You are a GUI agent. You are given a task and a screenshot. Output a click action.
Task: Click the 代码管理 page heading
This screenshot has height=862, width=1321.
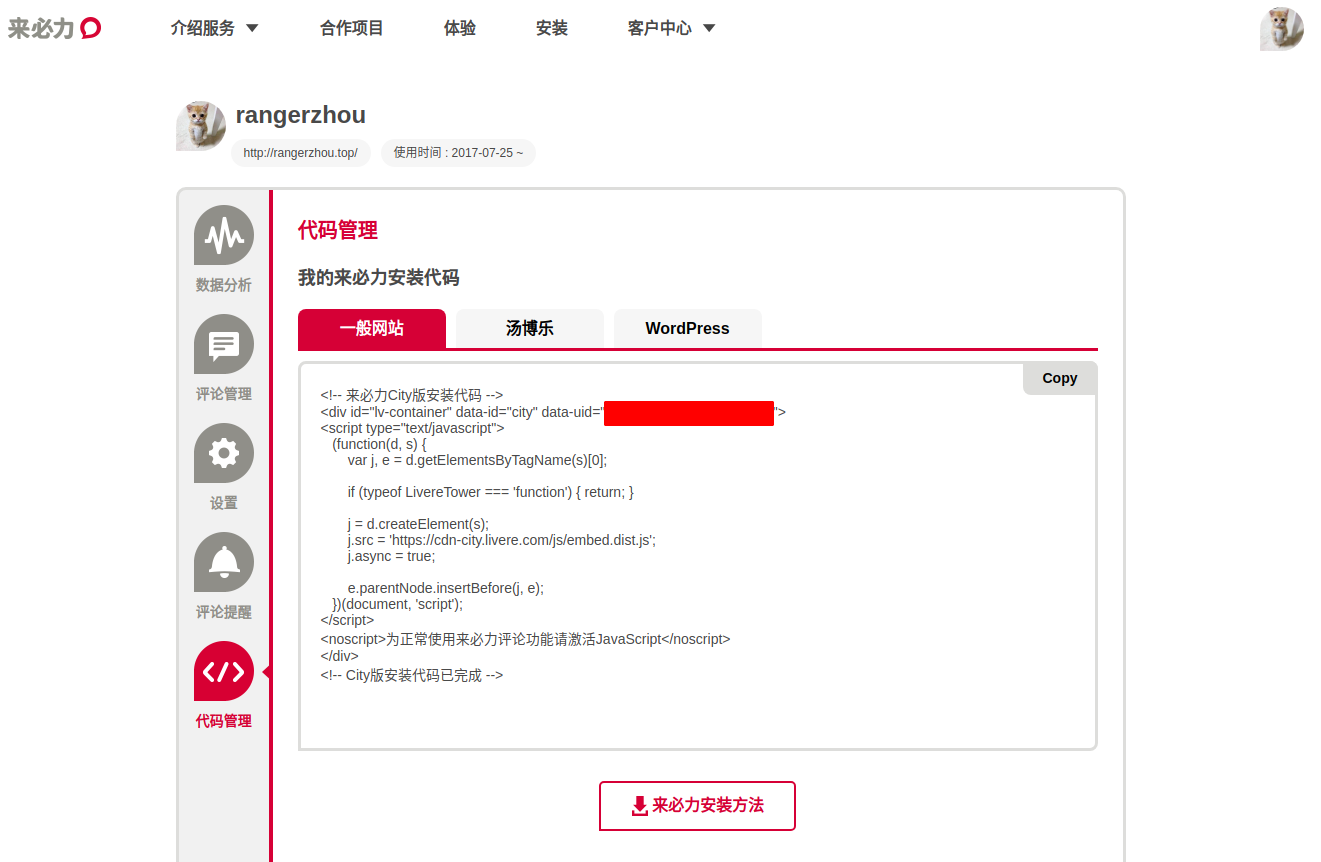(338, 230)
